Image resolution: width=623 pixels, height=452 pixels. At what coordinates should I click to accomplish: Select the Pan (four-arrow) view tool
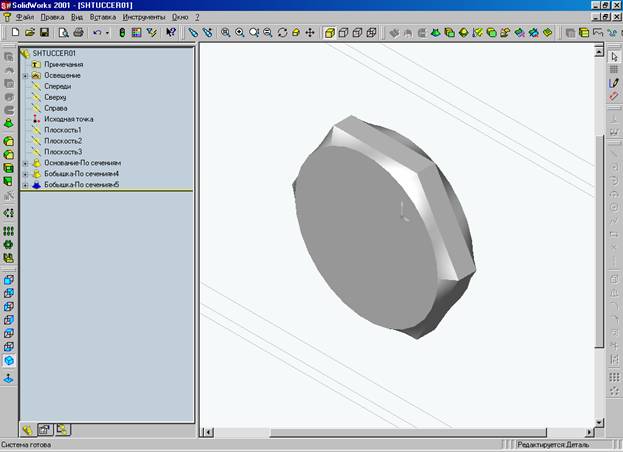coord(310,32)
